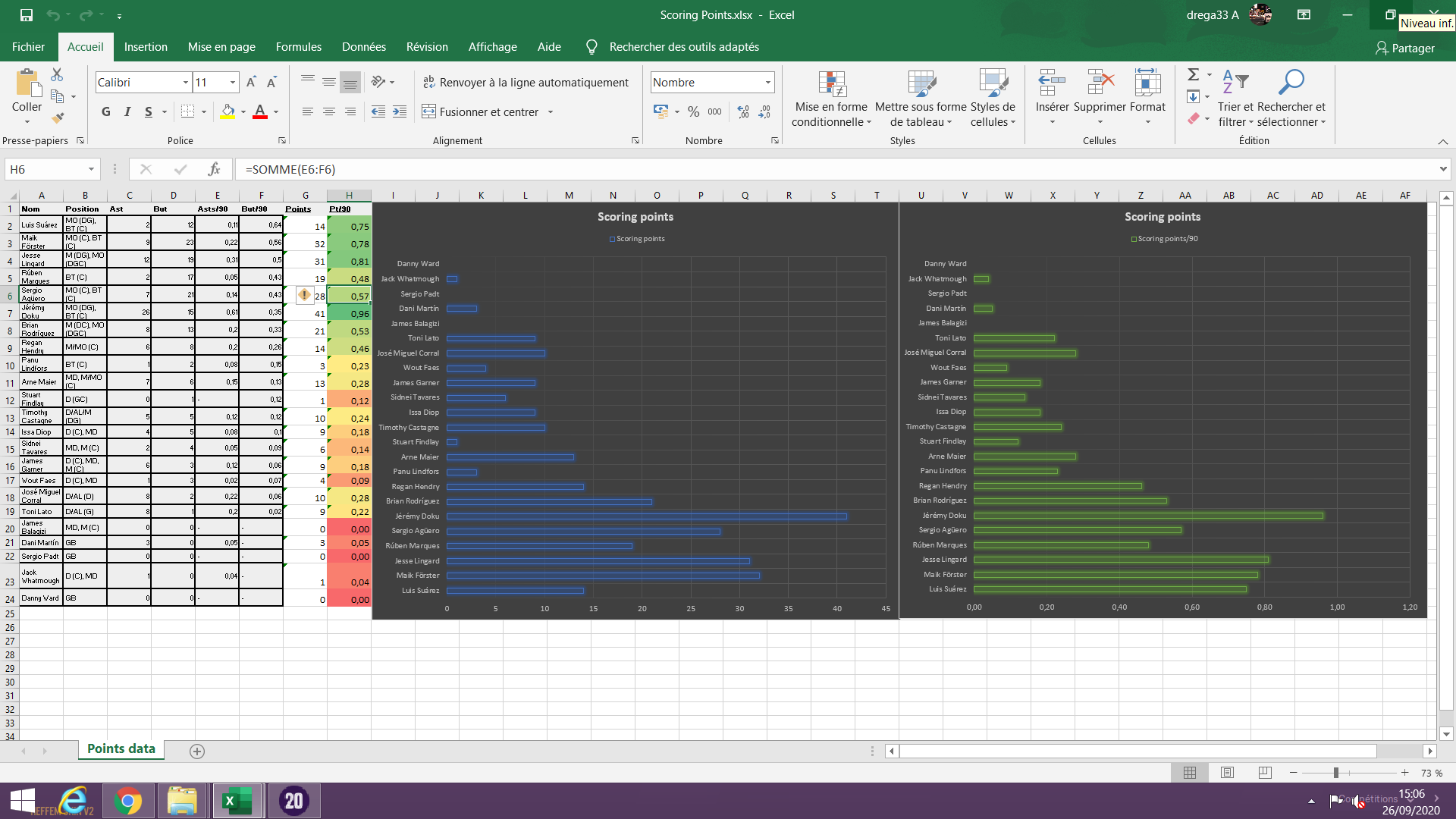
Task: Click the center align text icon
Action: point(328,111)
